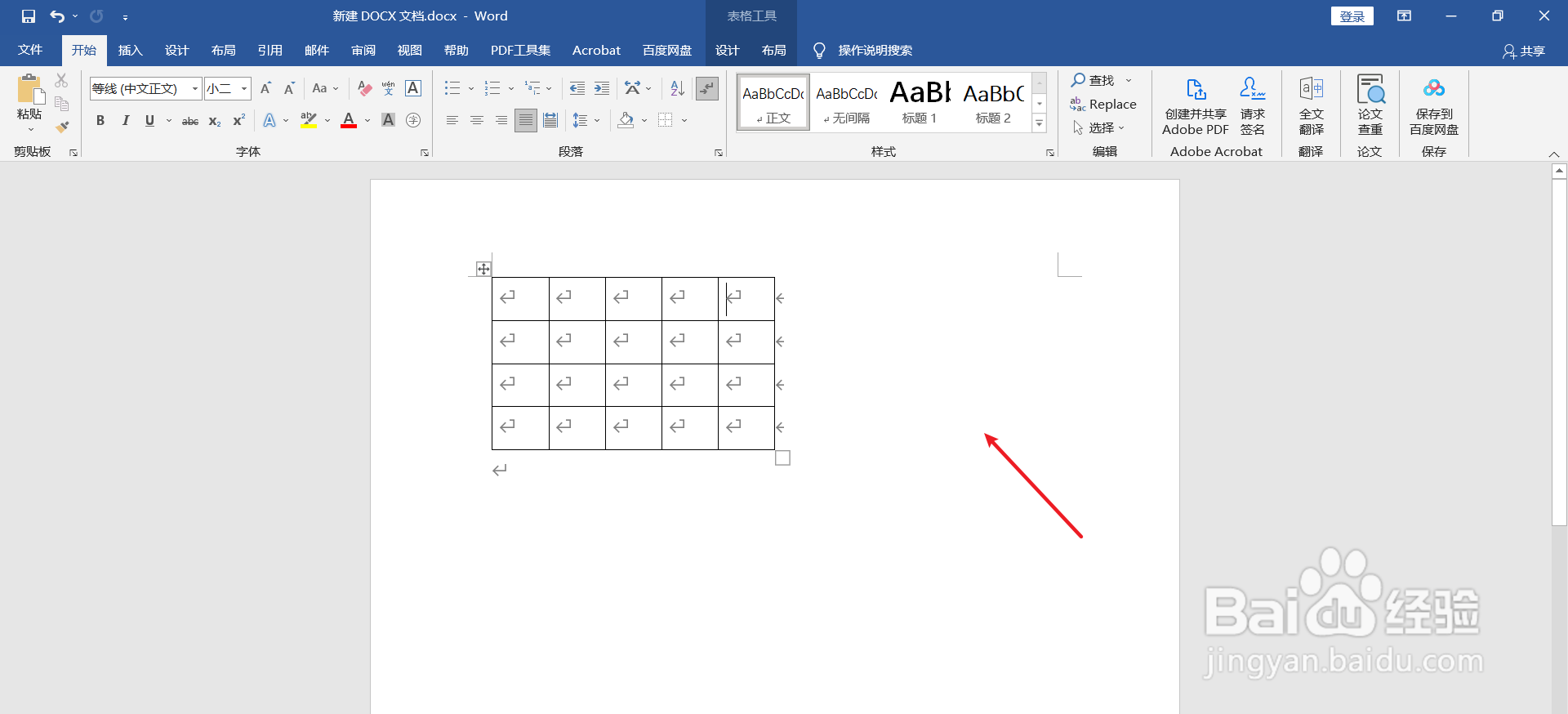The width and height of the screenshot is (1568, 714).
Task: Select the Format Painter brush
Action: [61, 127]
